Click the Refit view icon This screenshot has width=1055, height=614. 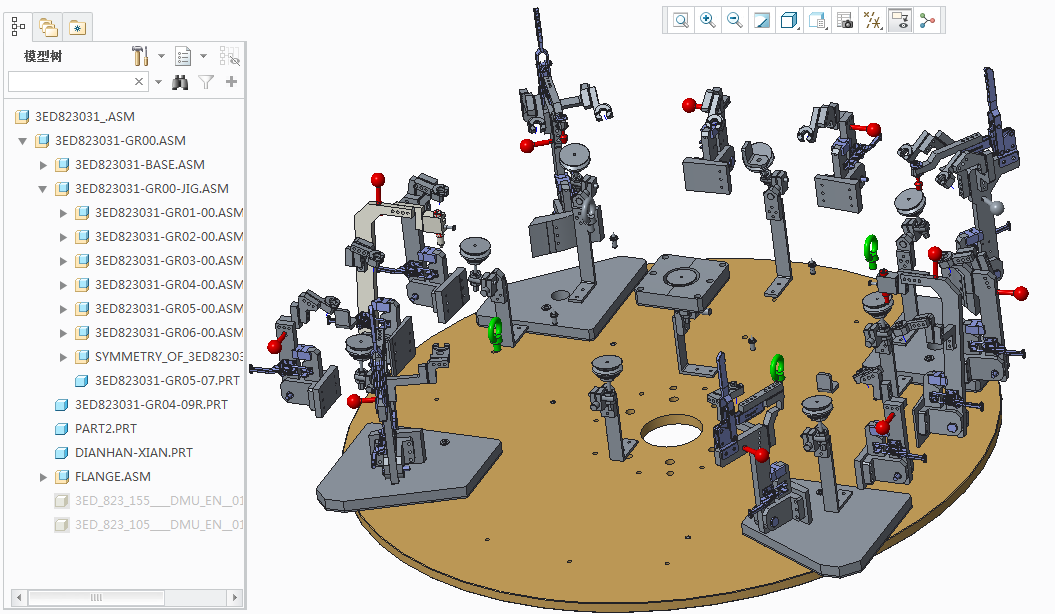tap(681, 20)
